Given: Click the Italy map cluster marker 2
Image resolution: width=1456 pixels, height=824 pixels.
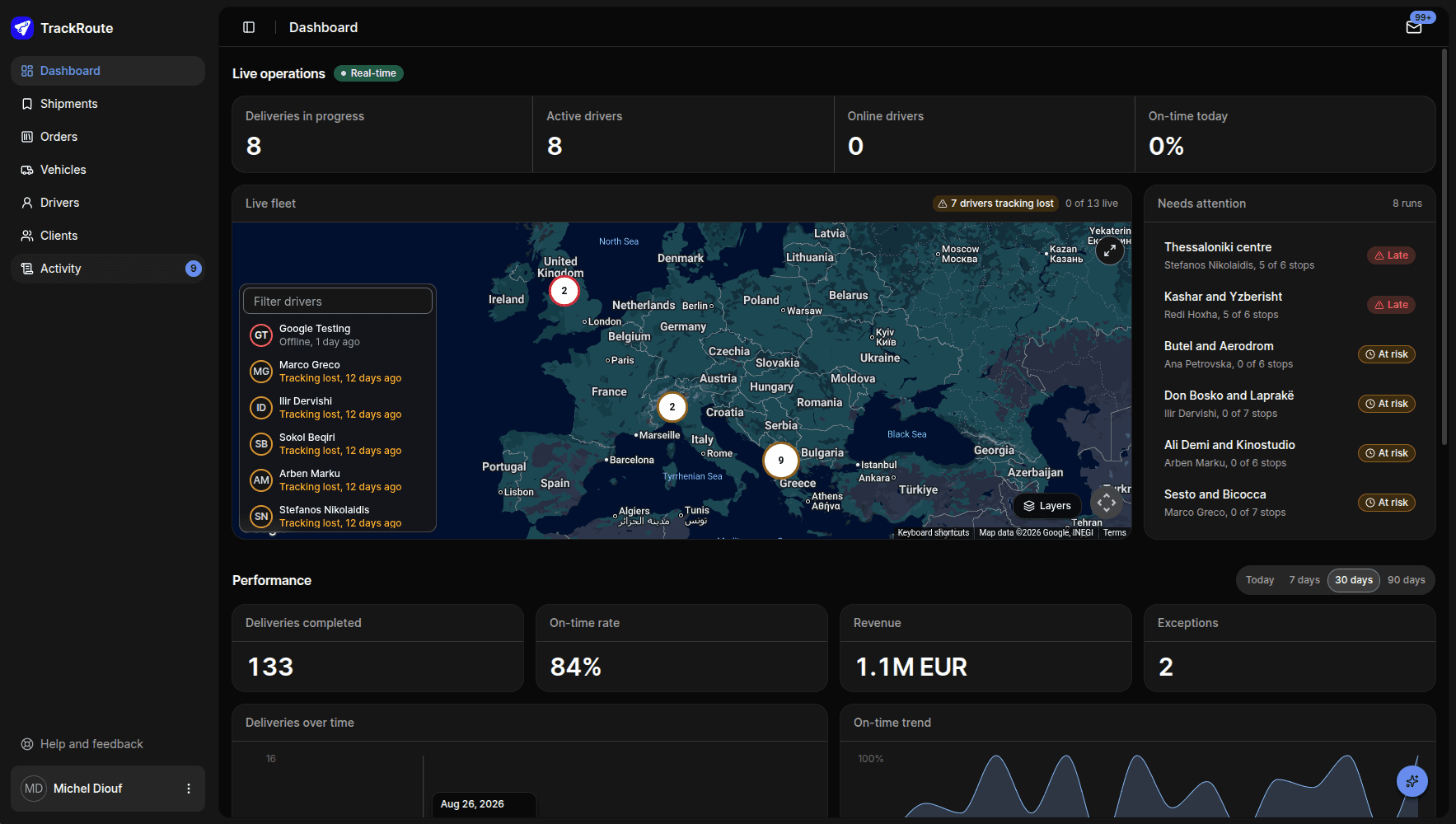Looking at the screenshot, I should click(672, 407).
